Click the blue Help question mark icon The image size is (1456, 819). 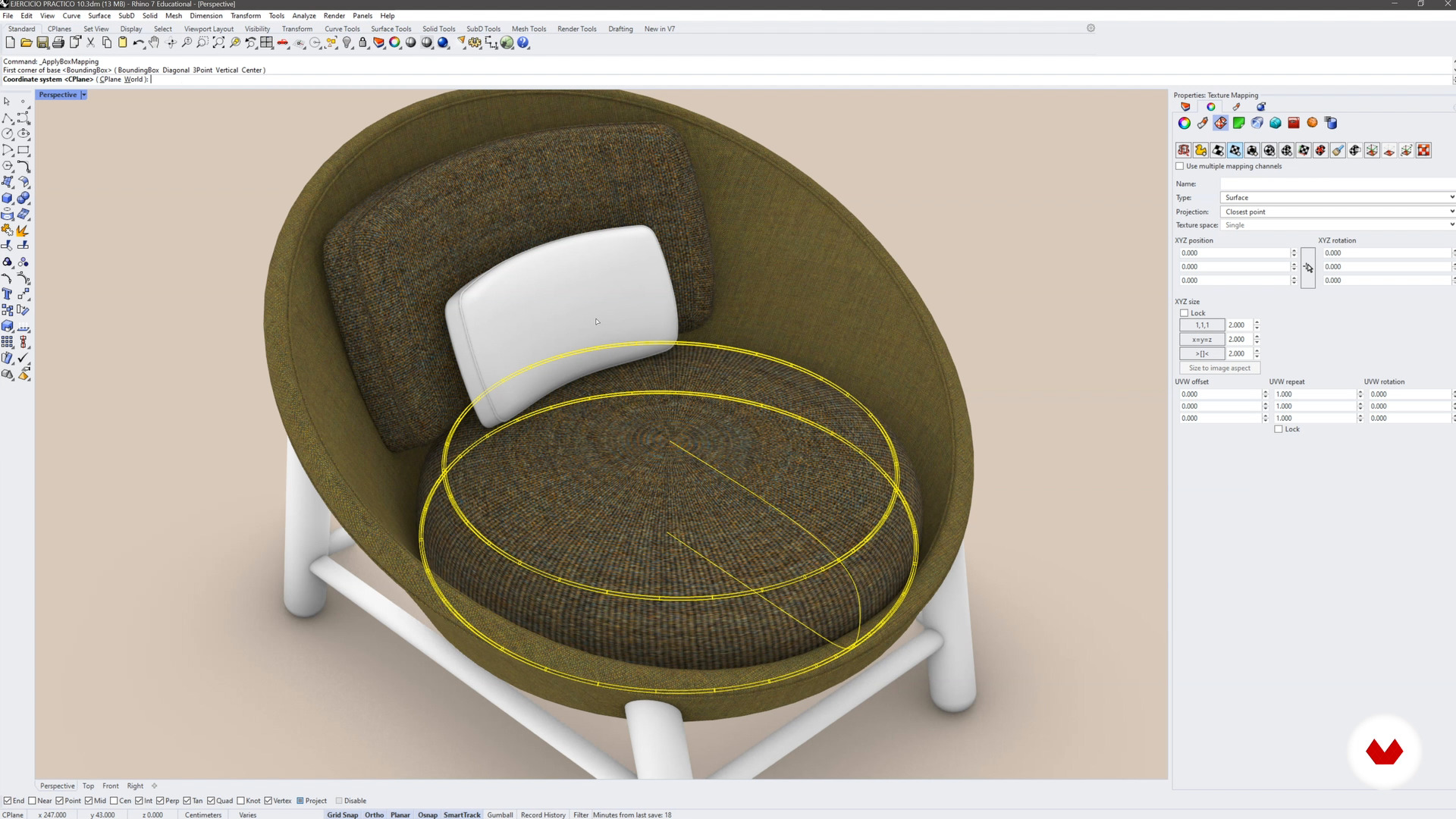523,43
